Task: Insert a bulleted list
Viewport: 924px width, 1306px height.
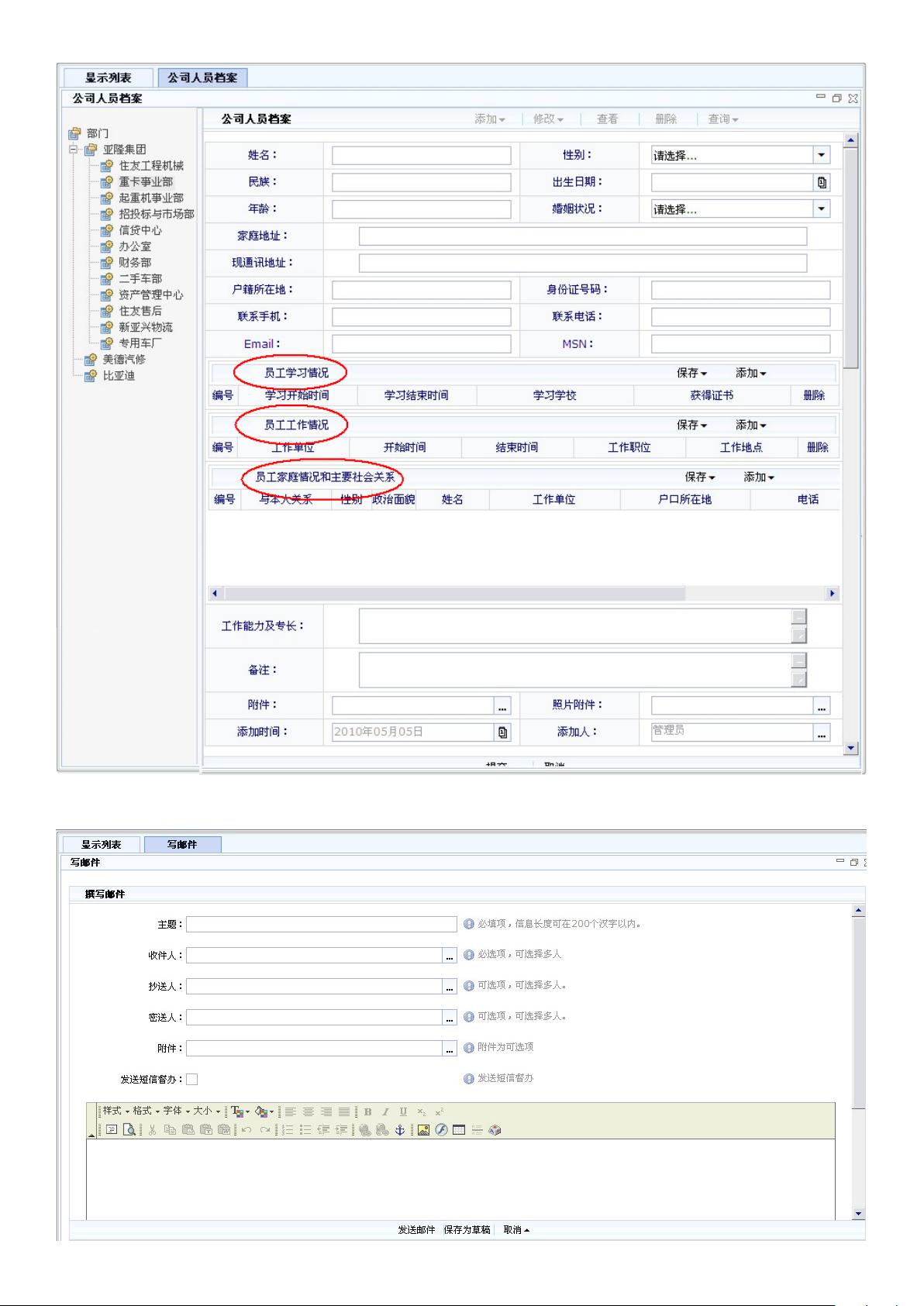Action: click(306, 1130)
